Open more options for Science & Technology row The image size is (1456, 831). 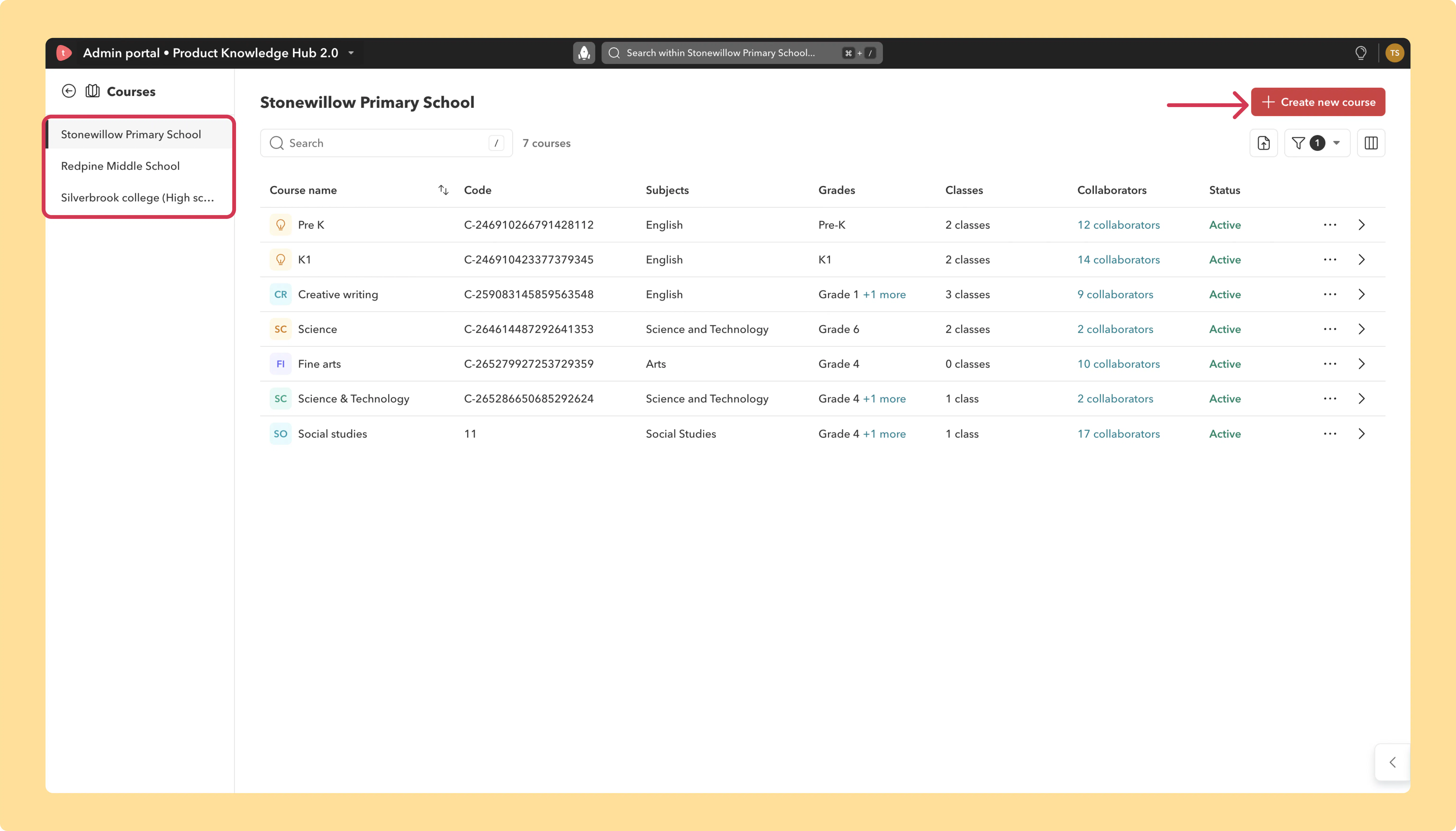(x=1330, y=399)
